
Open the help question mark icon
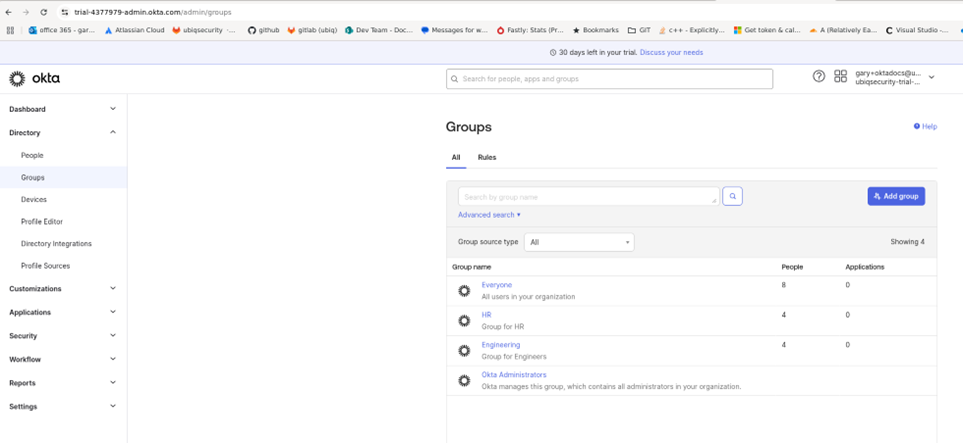[x=819, y=77]
